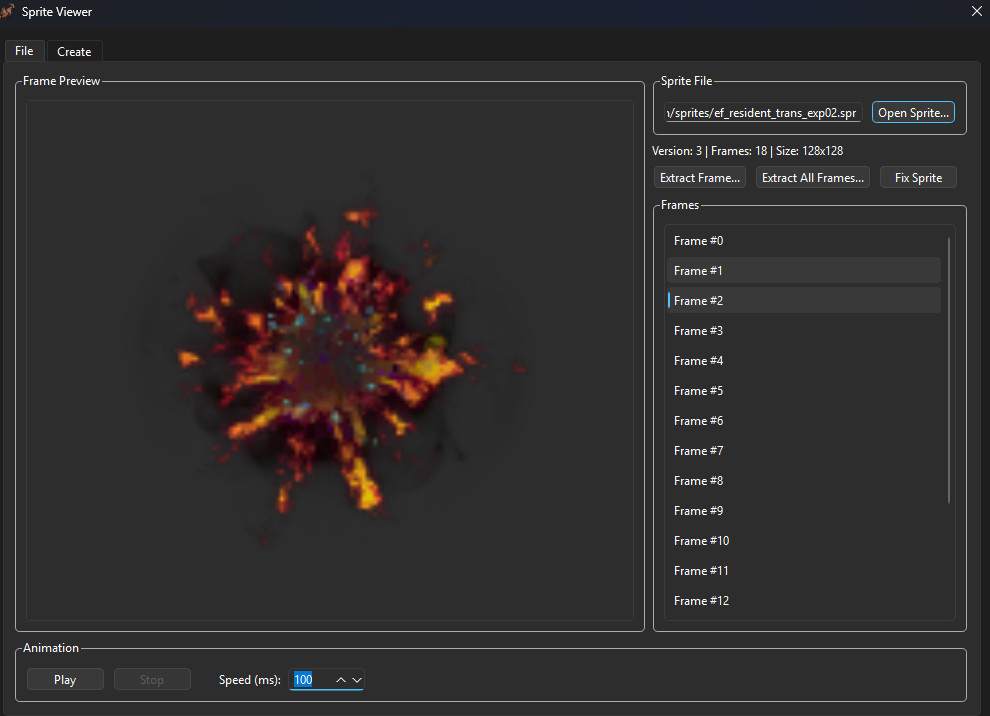Click the Open Sprite... button
This screenshot has width=990, height=716.
coord(913,113)
